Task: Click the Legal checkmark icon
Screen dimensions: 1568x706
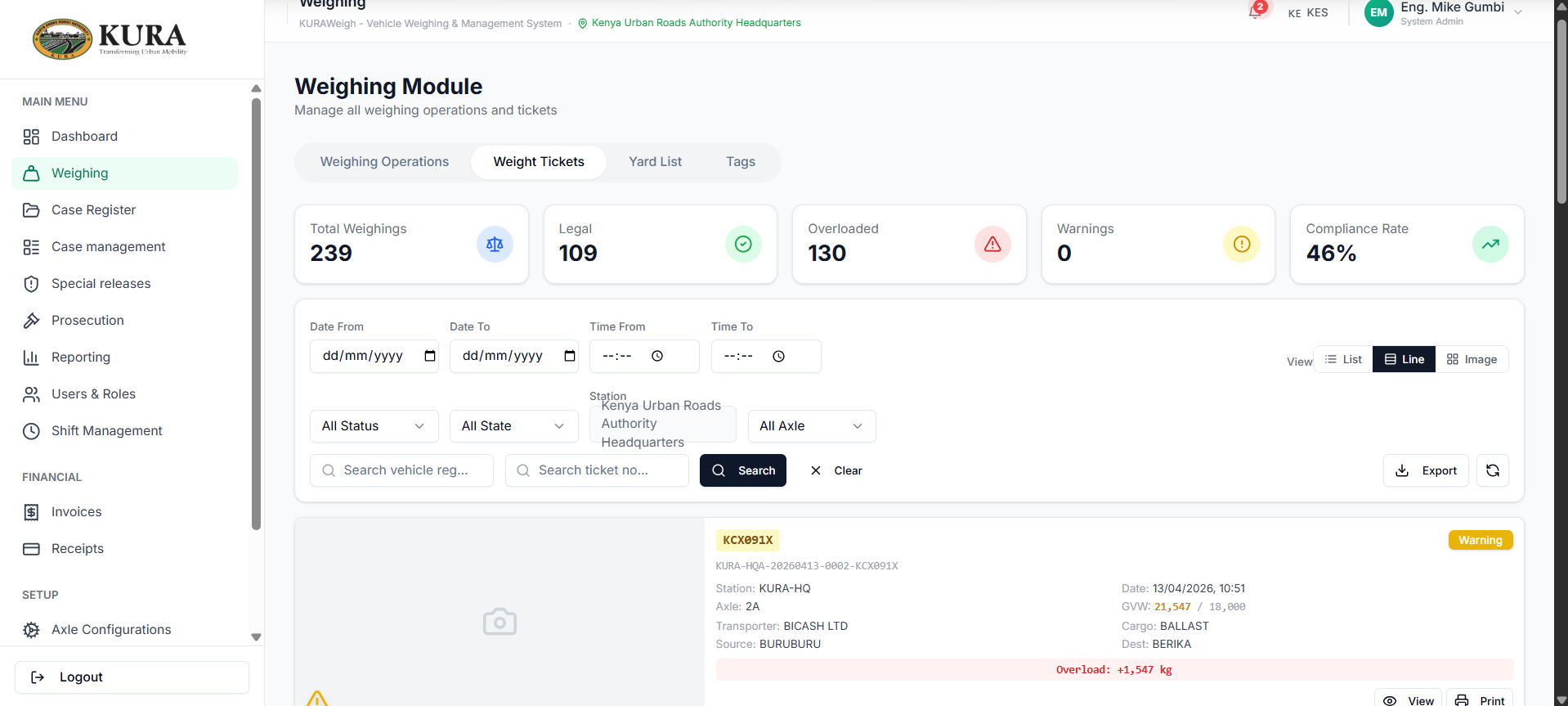Action: point(743,245)
